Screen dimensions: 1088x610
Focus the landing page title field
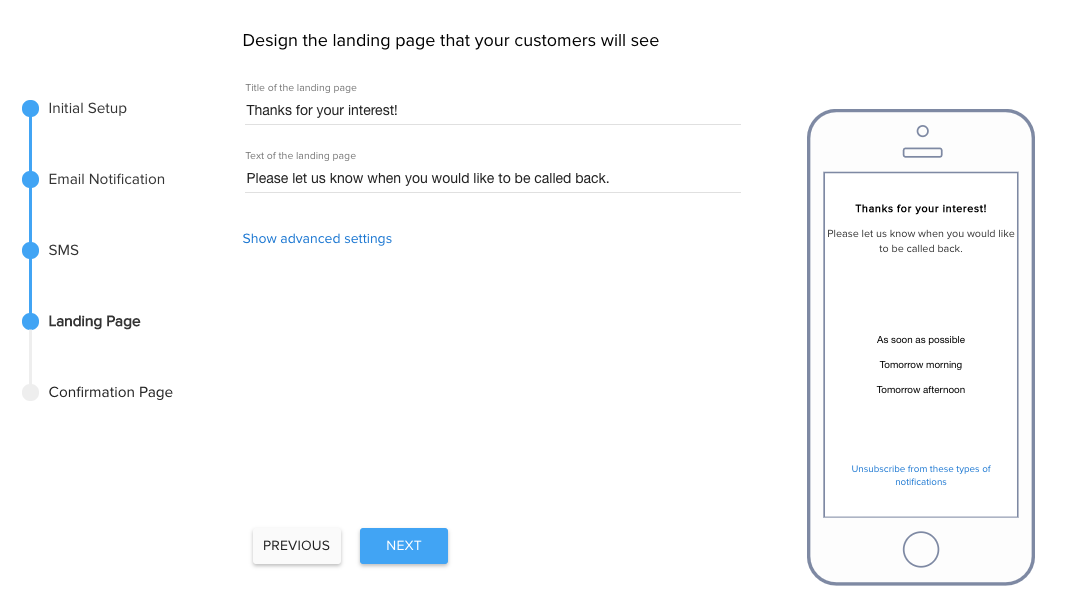(x=493, y=110)
